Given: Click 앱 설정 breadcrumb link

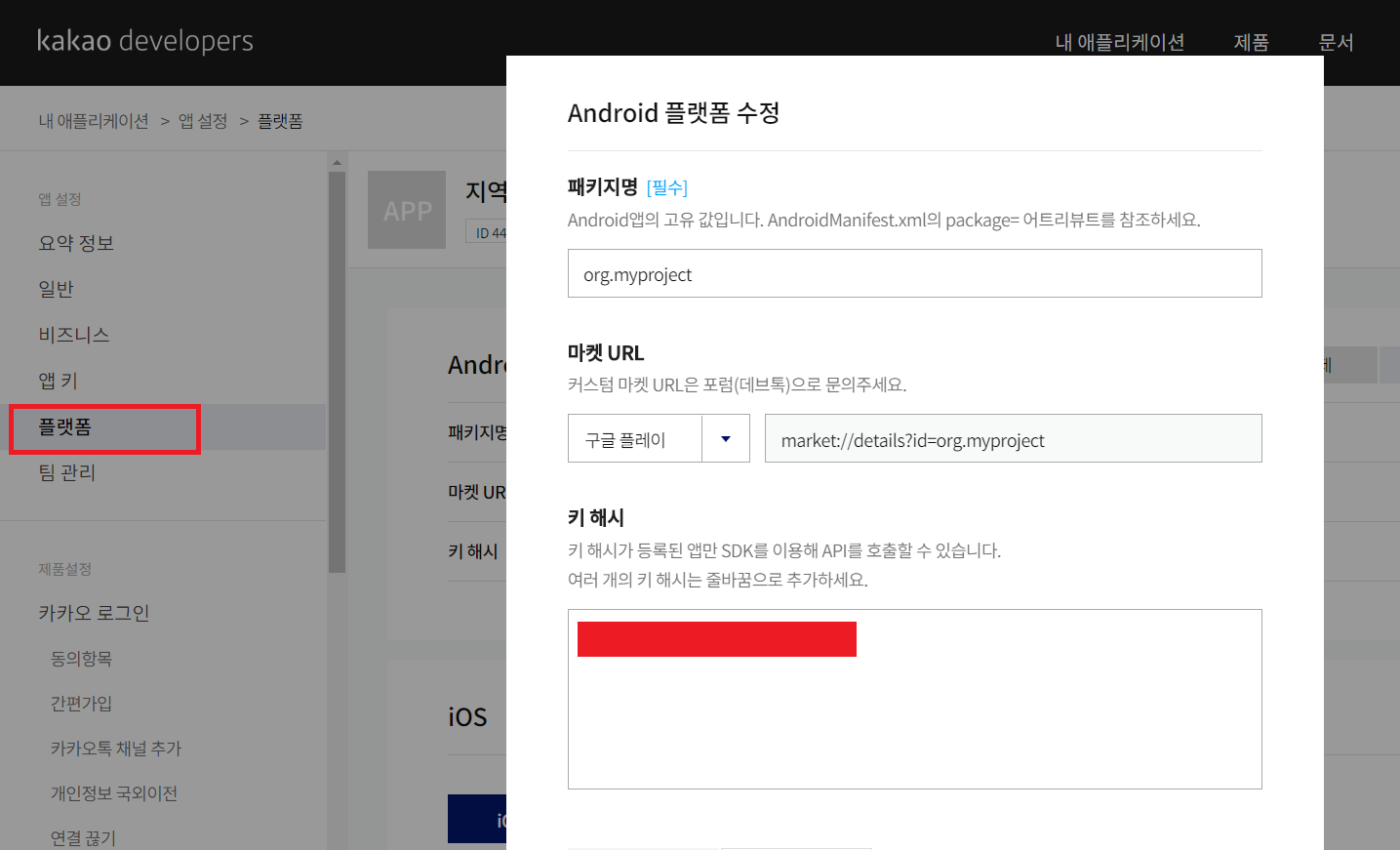Looking at the screenshot, I should [203, 121].
